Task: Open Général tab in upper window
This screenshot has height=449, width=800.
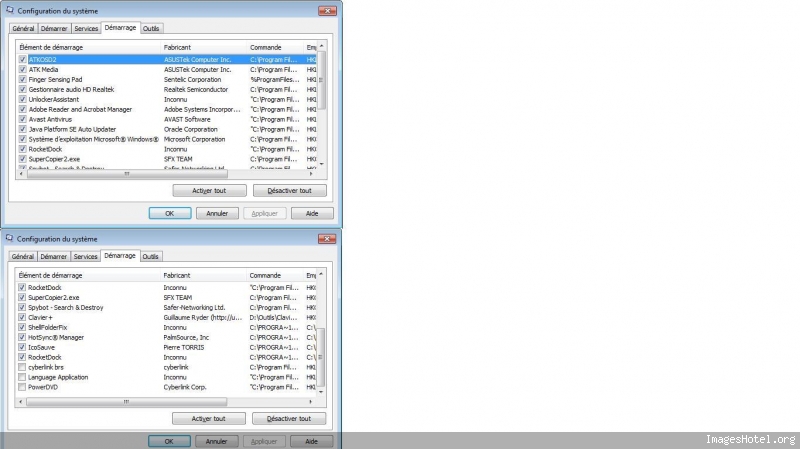Action: 23,29
